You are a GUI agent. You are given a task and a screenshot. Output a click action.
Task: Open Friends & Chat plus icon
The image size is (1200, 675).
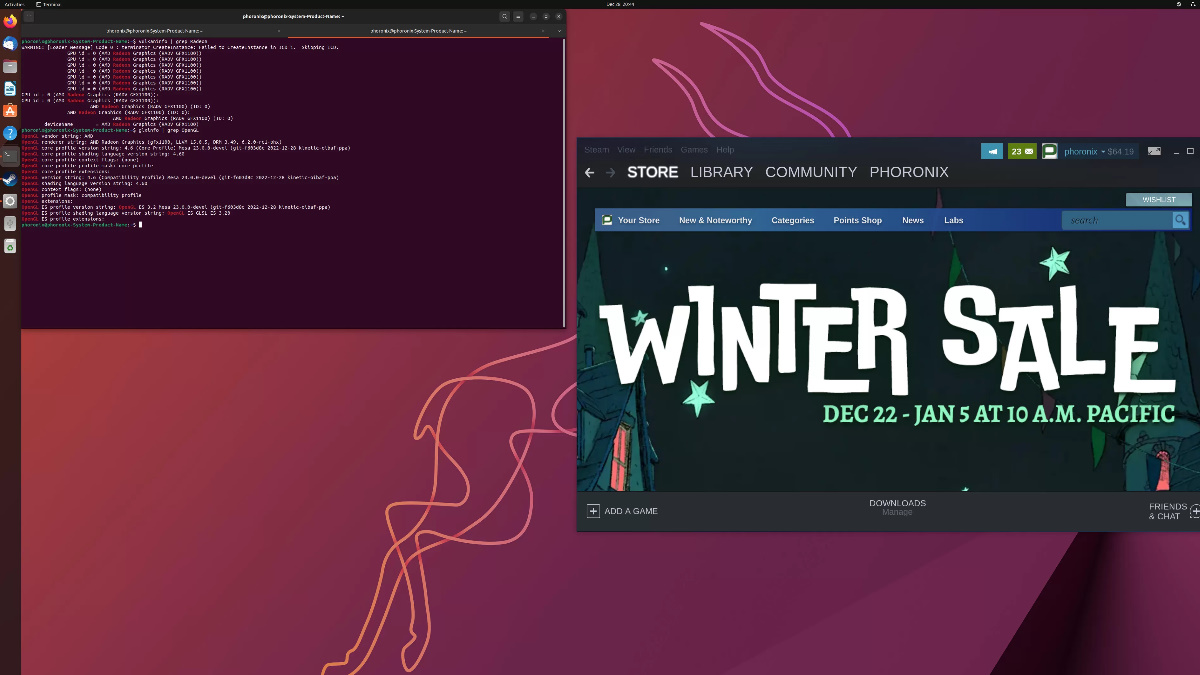[x=1195, y=511]
